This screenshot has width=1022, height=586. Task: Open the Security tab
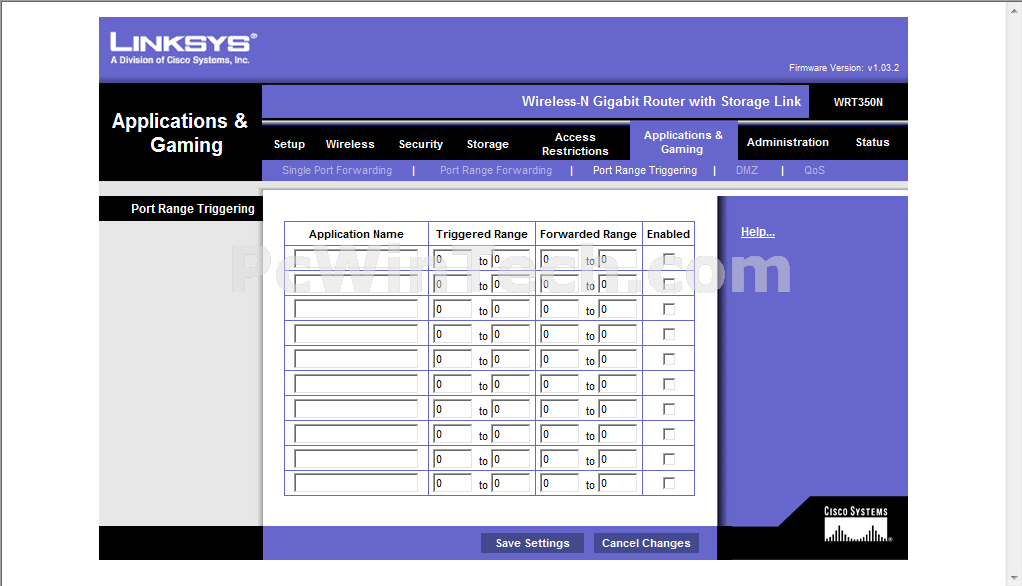tap(420, 144)
